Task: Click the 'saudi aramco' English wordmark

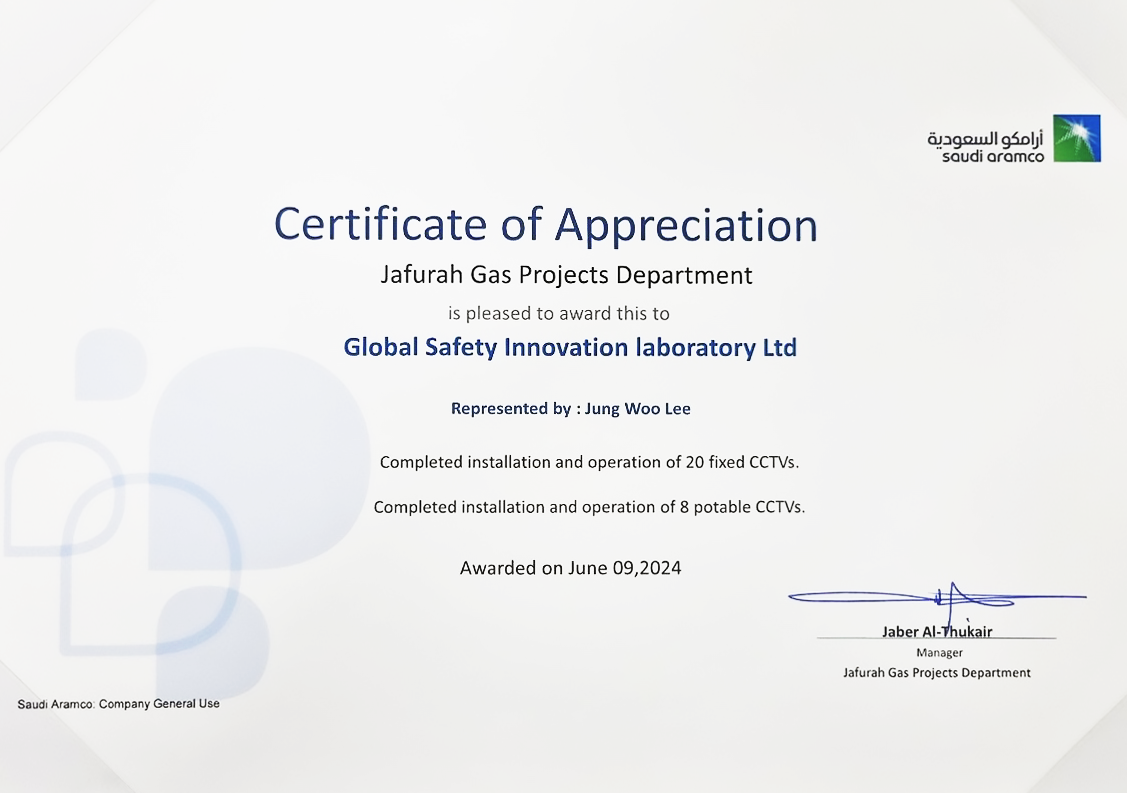Action: 993,156
